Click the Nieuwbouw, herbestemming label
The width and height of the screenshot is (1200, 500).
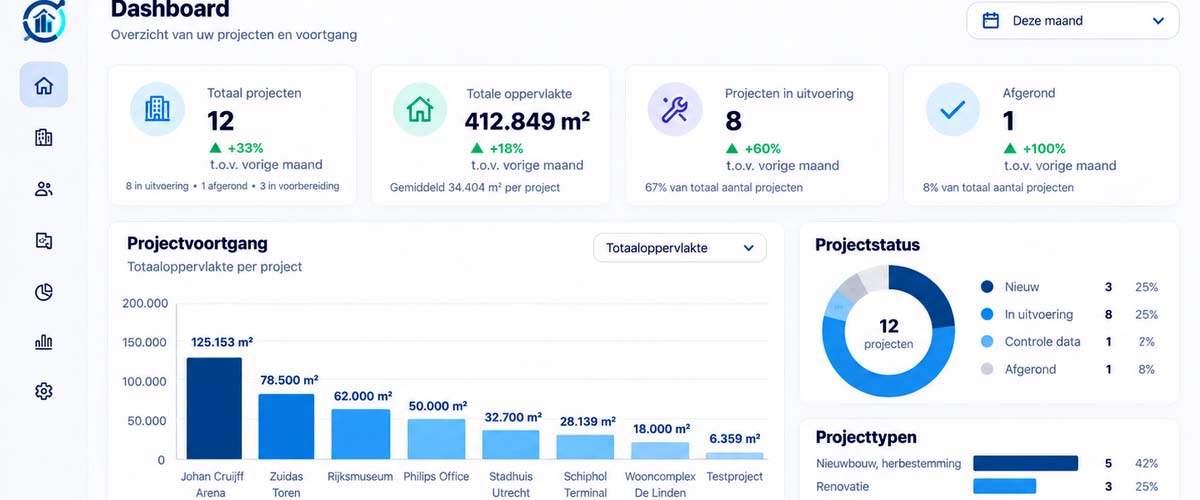click(888, 463)
